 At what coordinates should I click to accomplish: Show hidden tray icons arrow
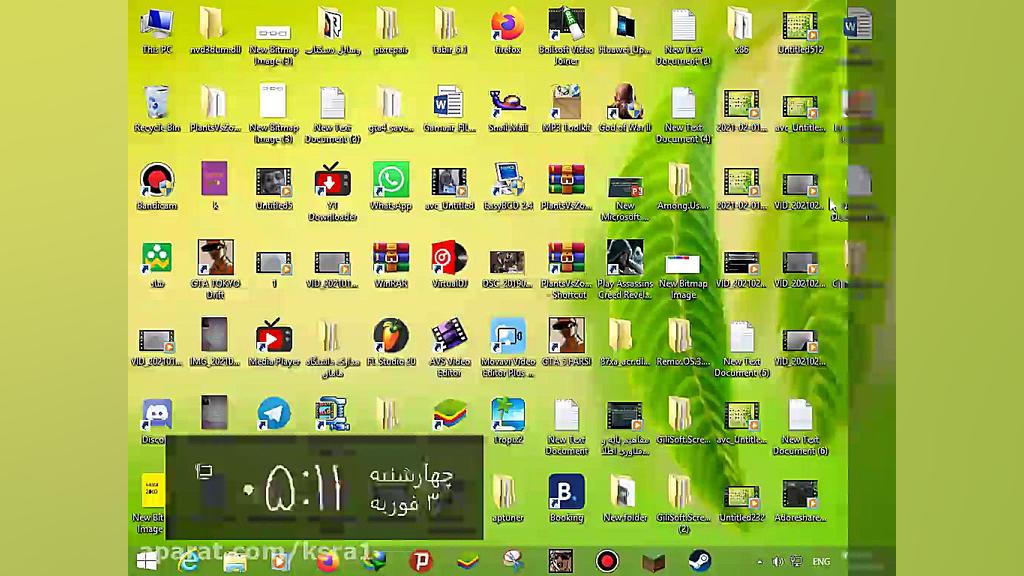pos(760,562)
